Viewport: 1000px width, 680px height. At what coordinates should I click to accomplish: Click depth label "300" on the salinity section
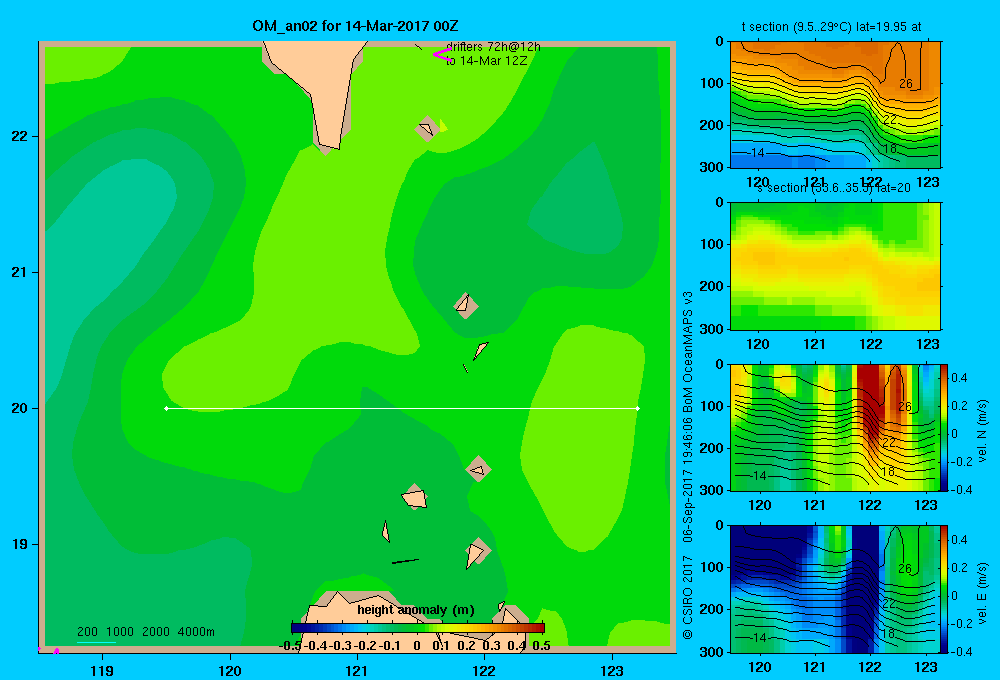pyautogui.click(x=711, y=329)
